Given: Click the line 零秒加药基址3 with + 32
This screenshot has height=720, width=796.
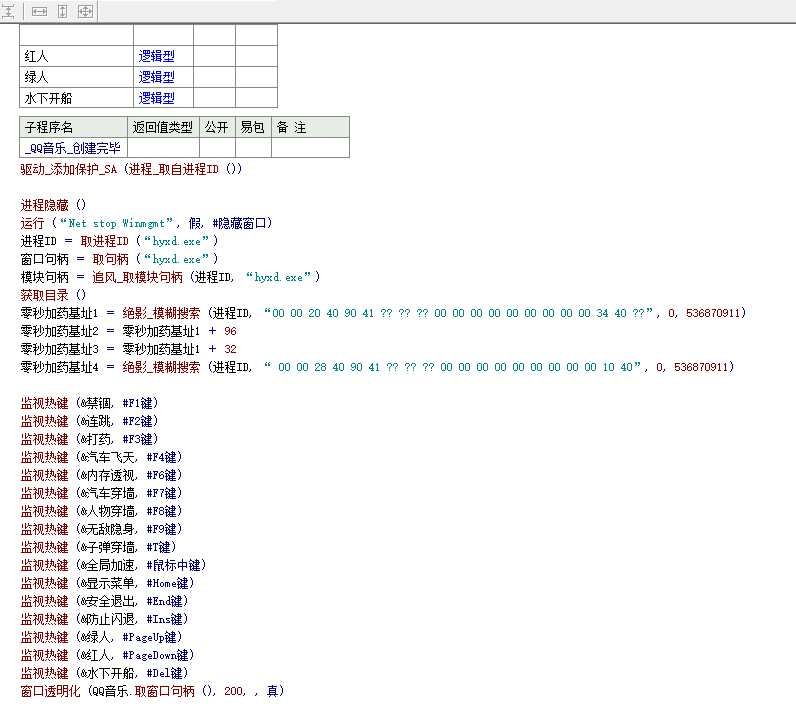Looking at the screenshot, I should (128, 349).
